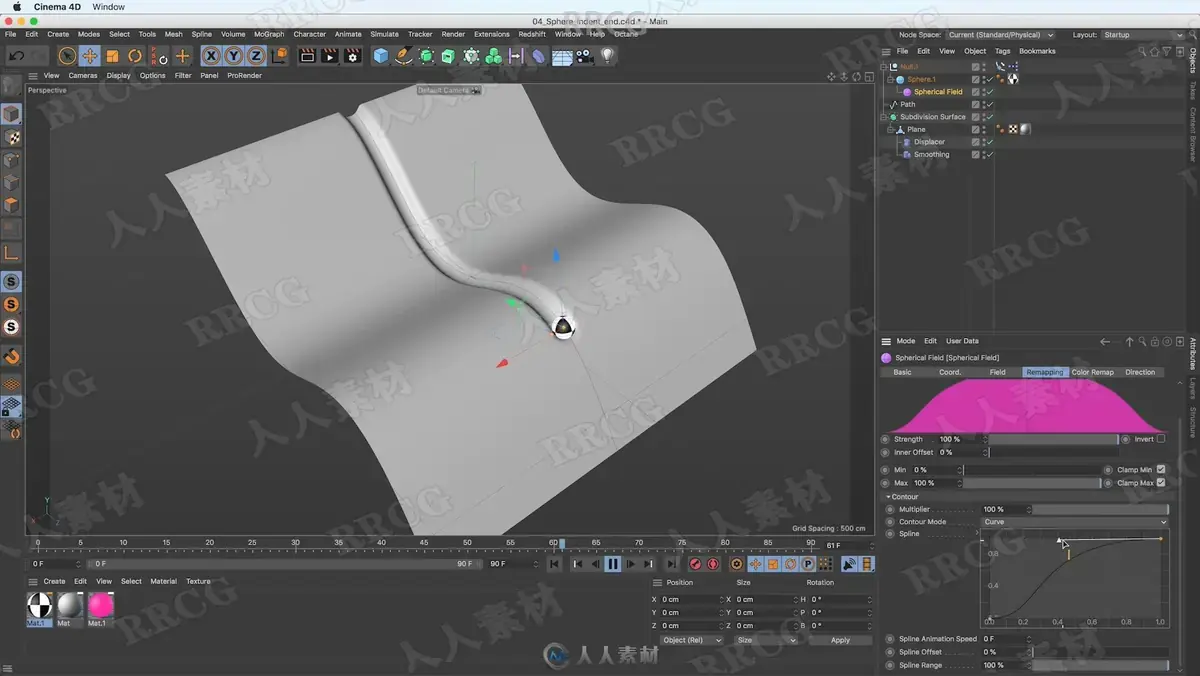This screenshot has width=1200, height=676.
Task: Open the MoGraph Cloner icon
Action: 493,56
